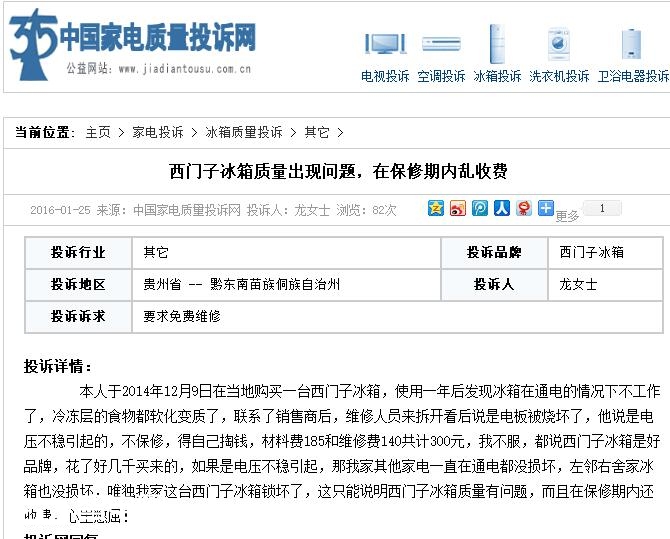Go to 冰箱投诉 section
The image size is (670, 539).
497,76
